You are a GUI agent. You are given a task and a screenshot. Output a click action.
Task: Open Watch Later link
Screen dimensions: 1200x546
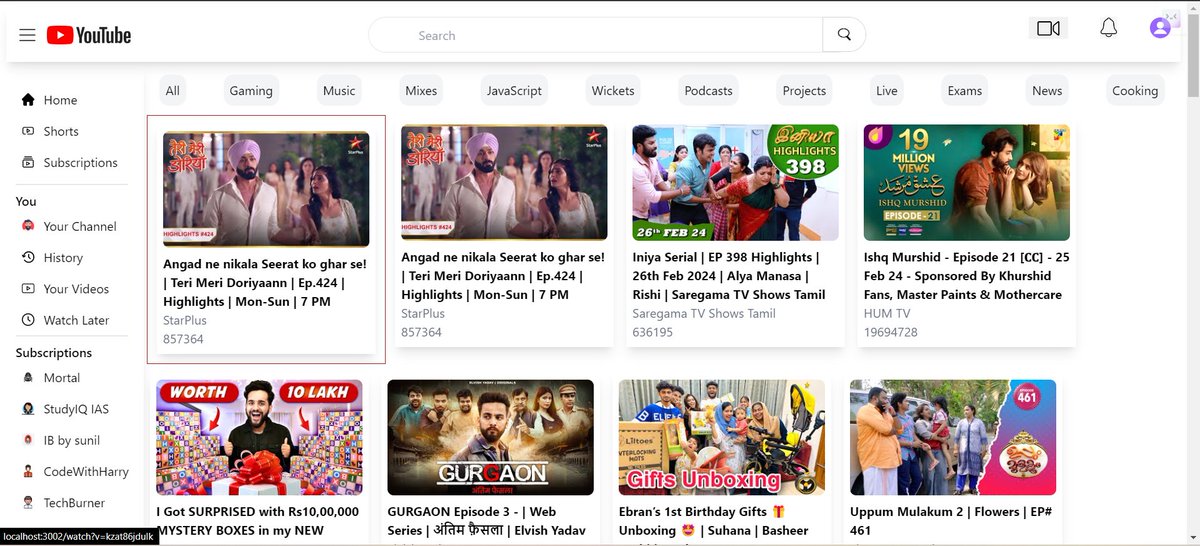76,320
